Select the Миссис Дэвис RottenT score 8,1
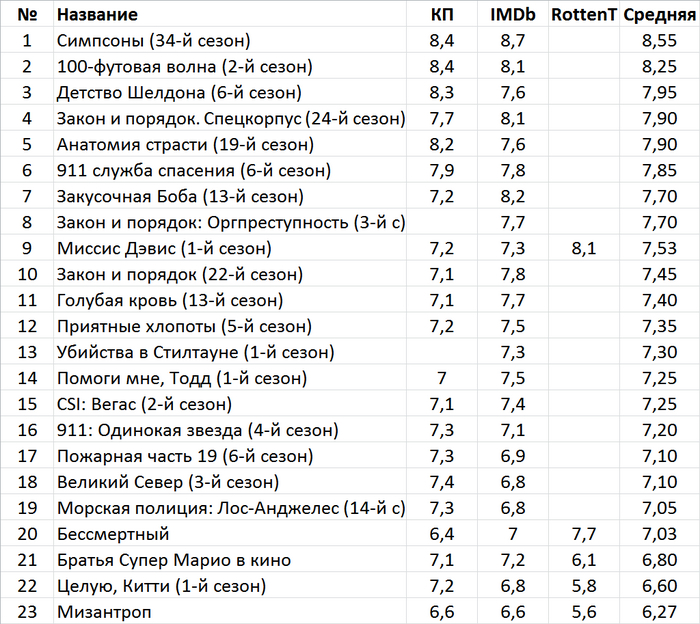 pyautogui.click(x=584, y=248)
